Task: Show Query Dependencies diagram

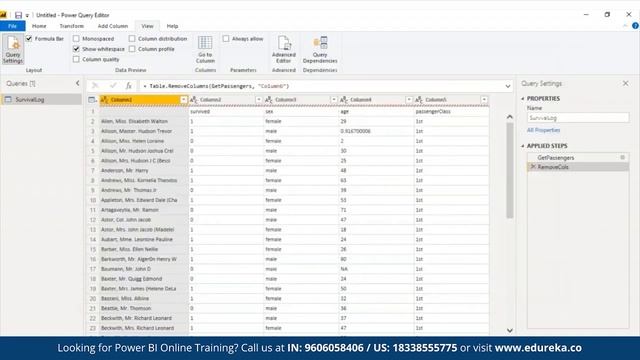Action: (320, 49)
